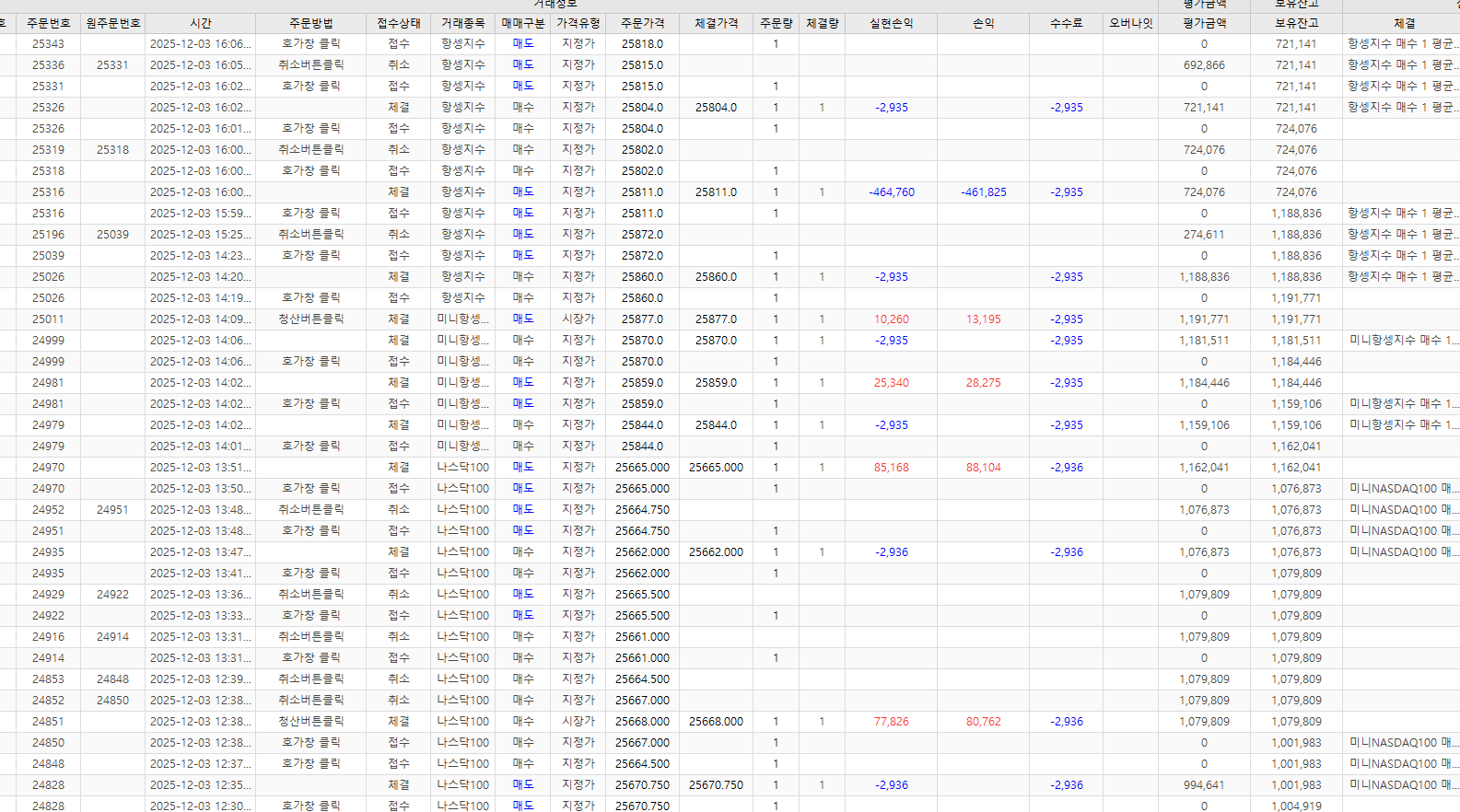Select the 수수료 column header
The height and width of the screenshot is (812, 1460).
(1066, 23)
